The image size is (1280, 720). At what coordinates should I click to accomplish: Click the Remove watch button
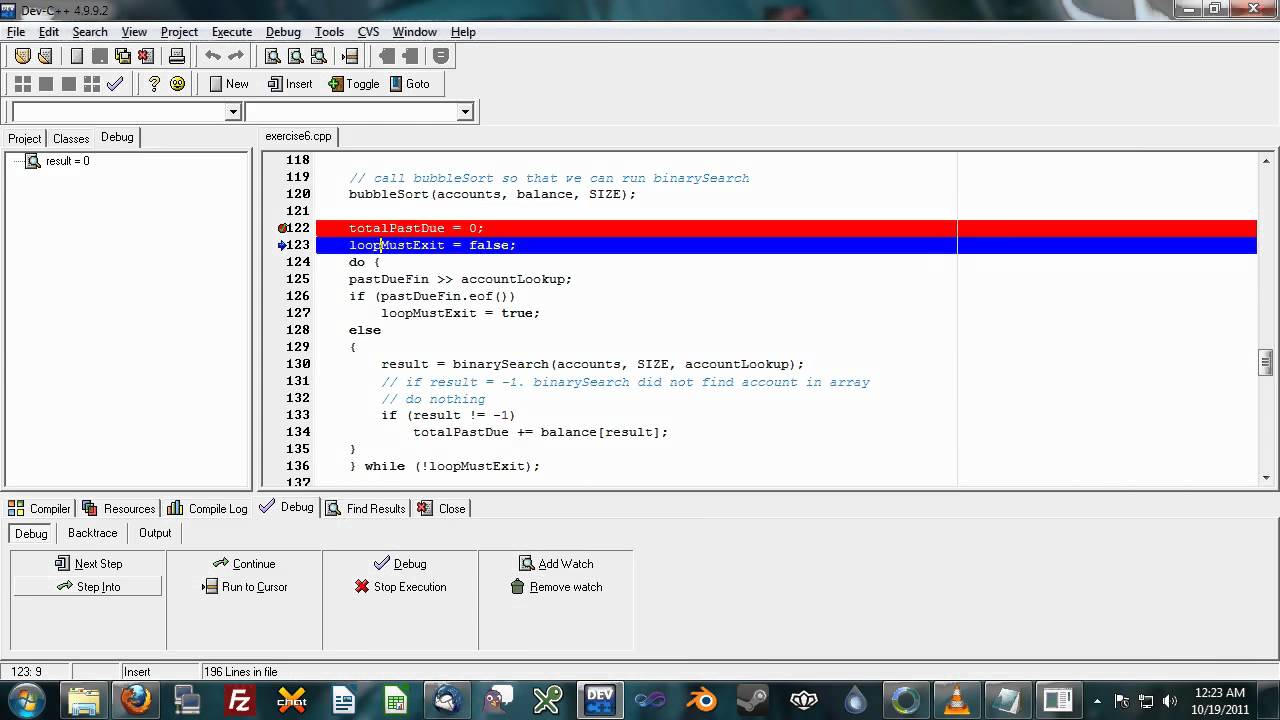point(556,587)
